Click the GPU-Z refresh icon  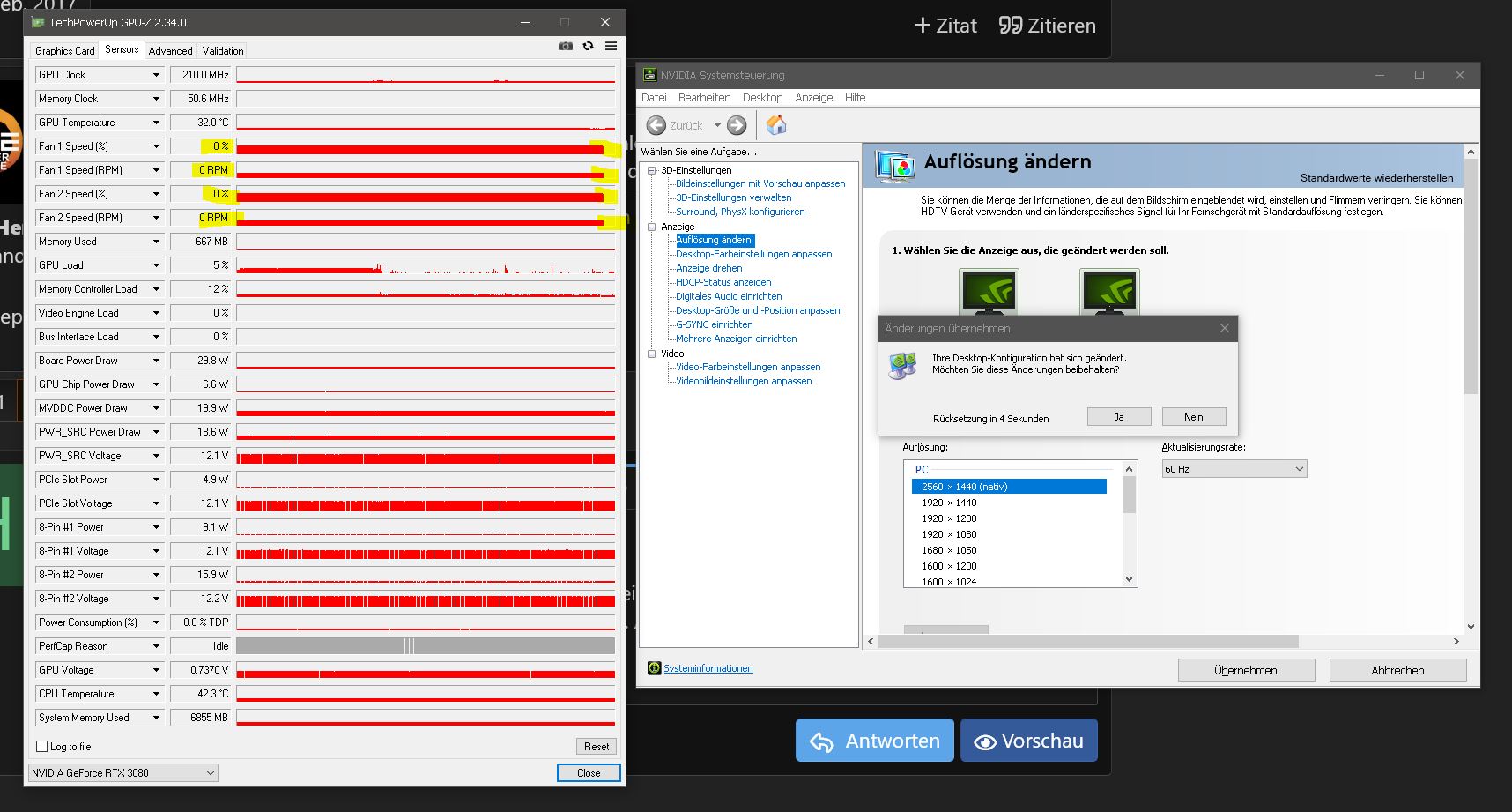589,46
